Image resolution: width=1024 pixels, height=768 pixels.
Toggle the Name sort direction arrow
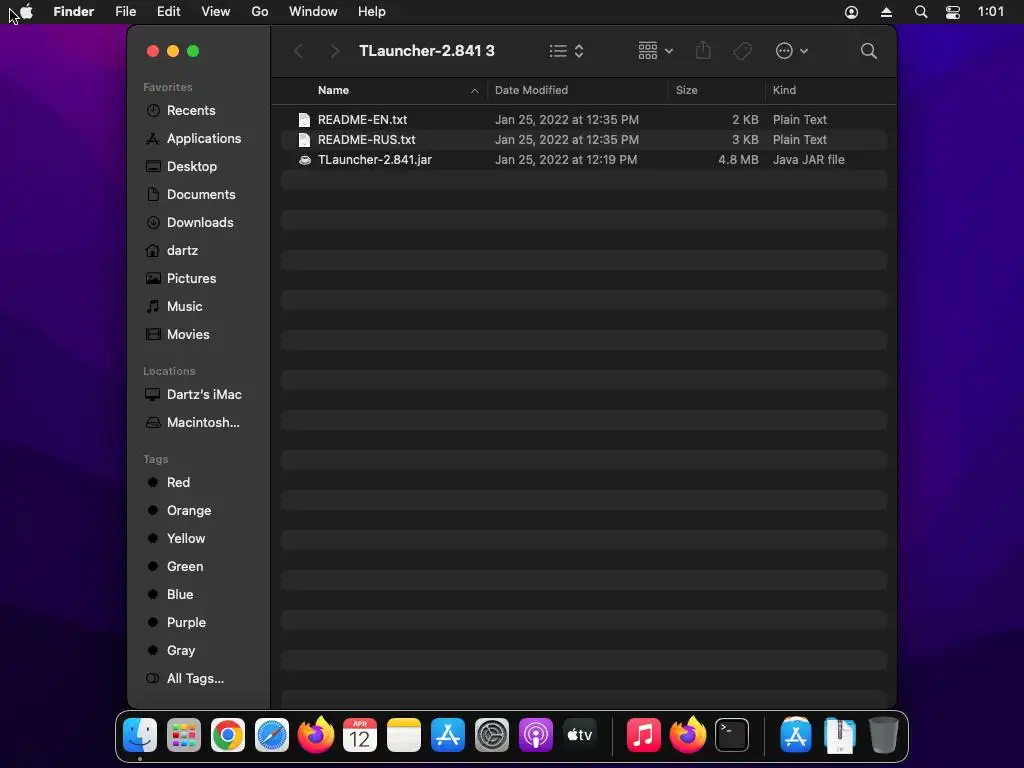pos(475,91)
